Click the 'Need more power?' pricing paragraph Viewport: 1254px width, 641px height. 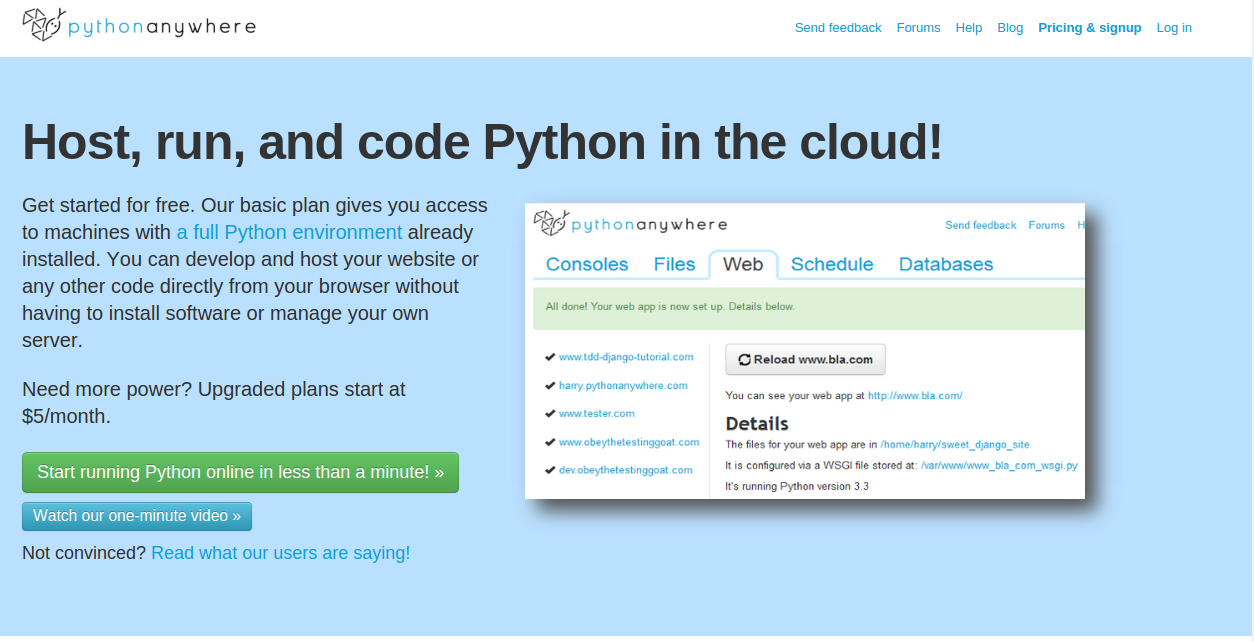pyautogui.click(x=214, y=402)
